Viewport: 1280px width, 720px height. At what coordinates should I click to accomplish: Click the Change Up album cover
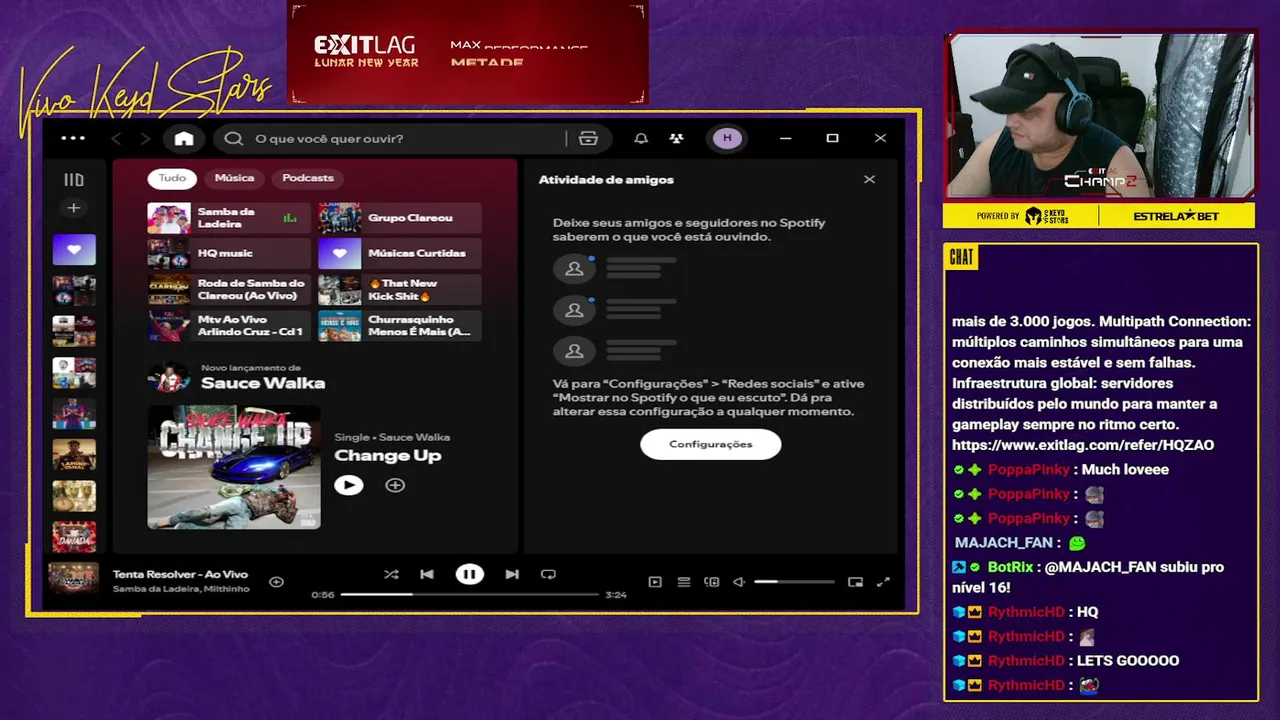point(234,466)
